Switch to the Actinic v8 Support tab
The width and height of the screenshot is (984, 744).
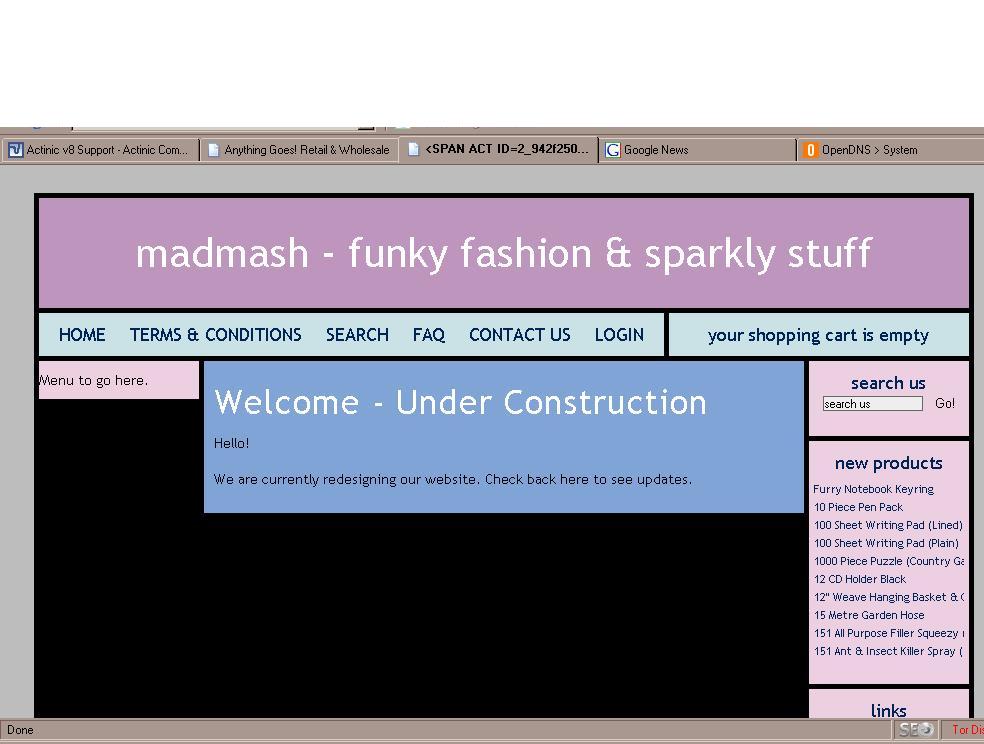tap(106, 150)
